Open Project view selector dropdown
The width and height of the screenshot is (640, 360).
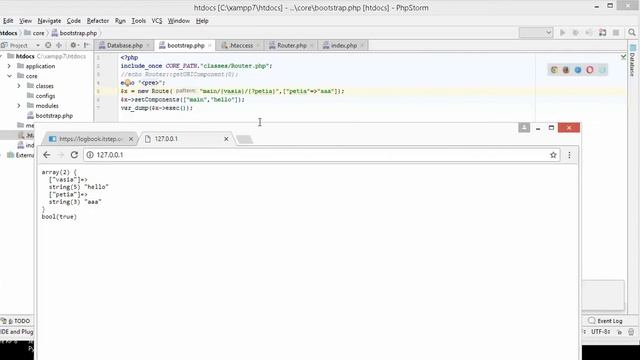pyautogui.click(x=20, y=45)
